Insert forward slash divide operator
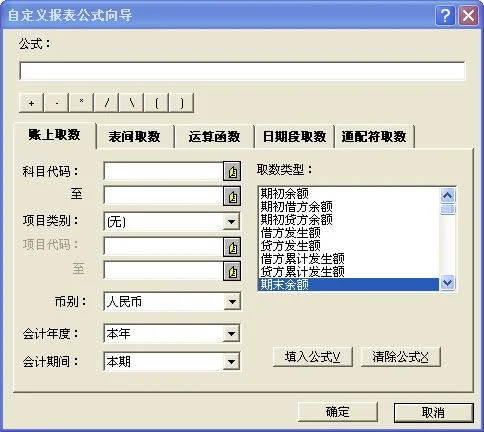Viewport: 484px width, 432px height. 107,103
